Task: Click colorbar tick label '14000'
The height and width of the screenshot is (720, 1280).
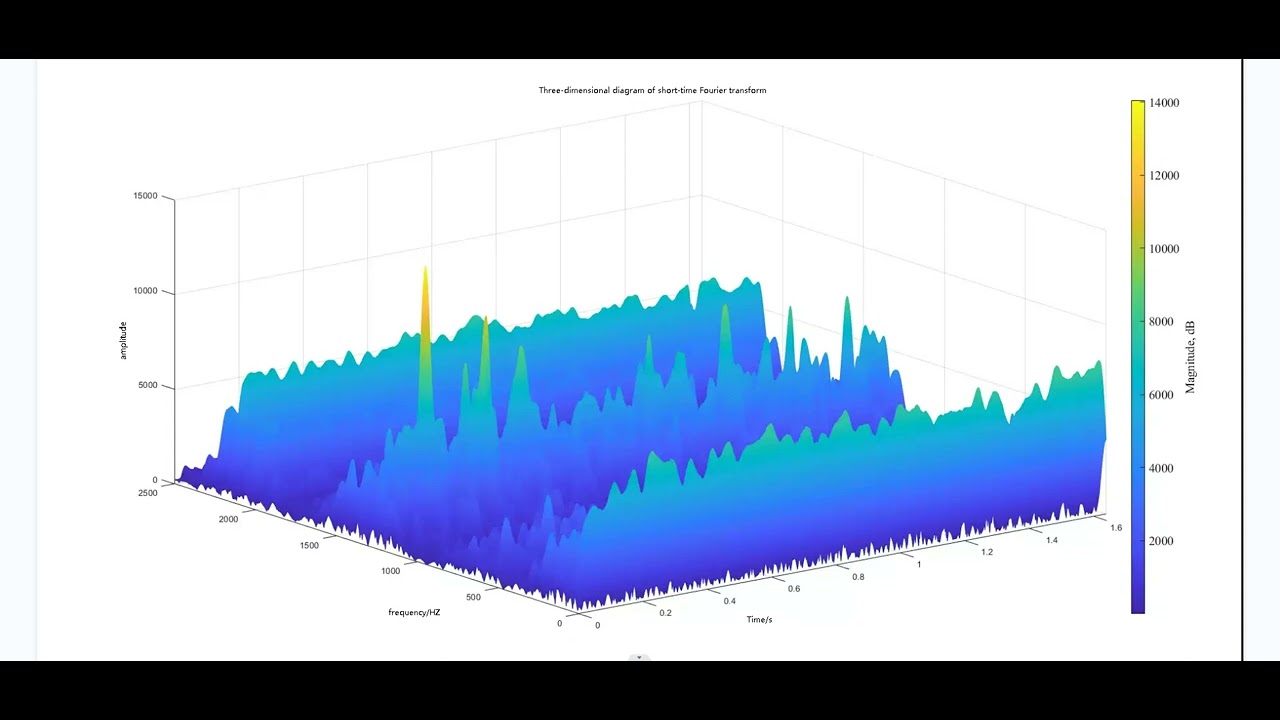Action: pyautogui.click(x=1165, y=103)
